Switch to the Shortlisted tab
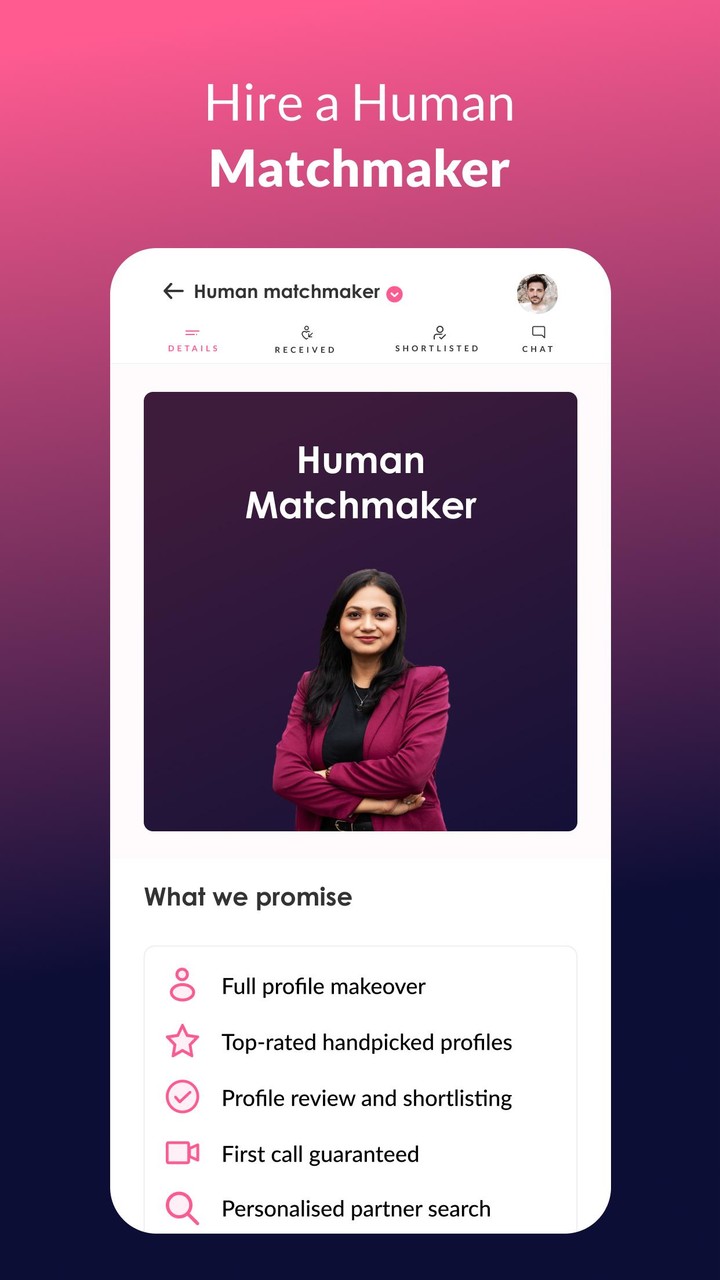This screenshot has height=1280, width=720. click(x=437, y=340)
